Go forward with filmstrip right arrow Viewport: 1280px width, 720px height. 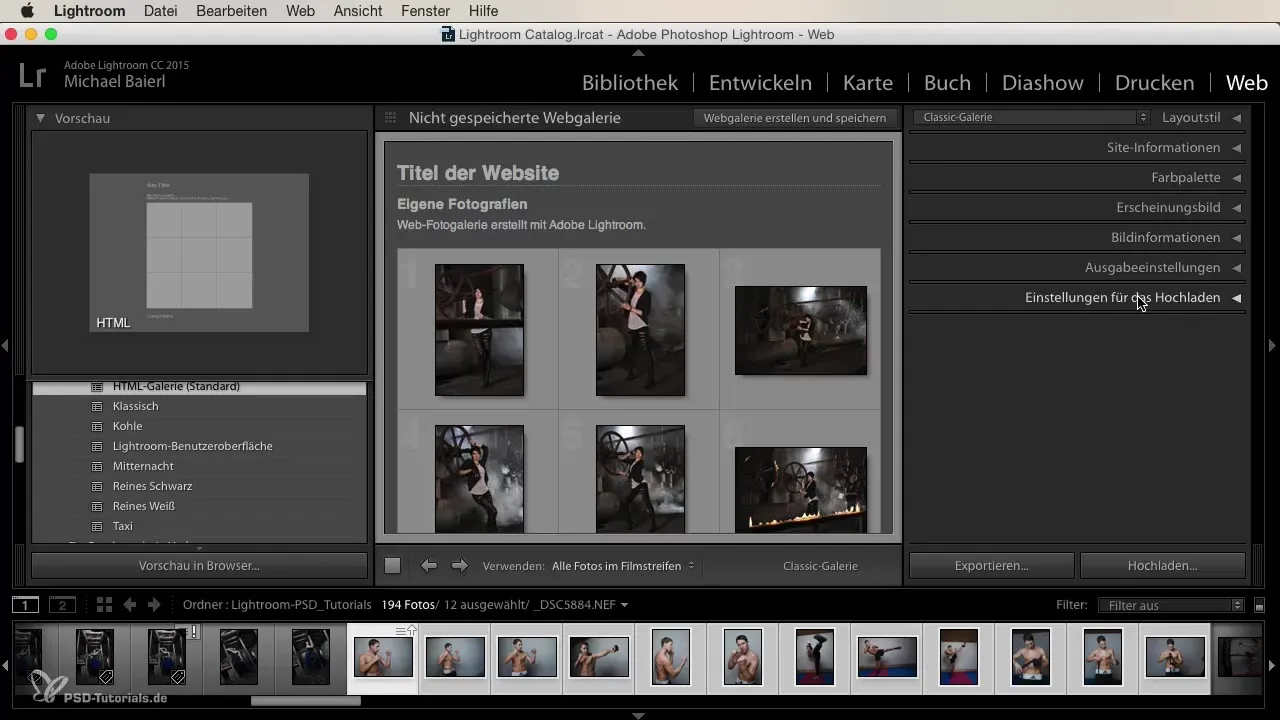[154, 605]
